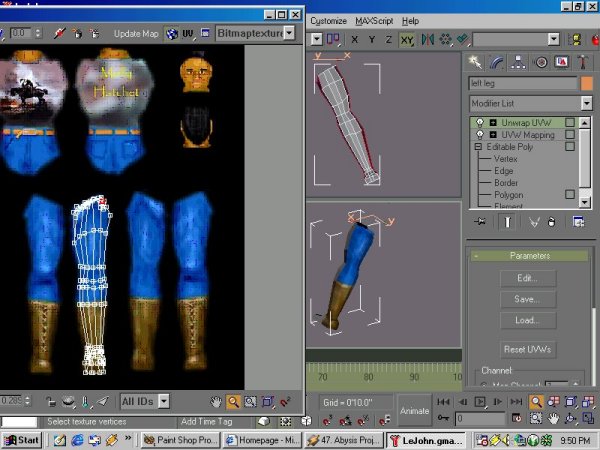Click the Array tool icon
This screenshot has height=450, width=600.
(445, 39)
